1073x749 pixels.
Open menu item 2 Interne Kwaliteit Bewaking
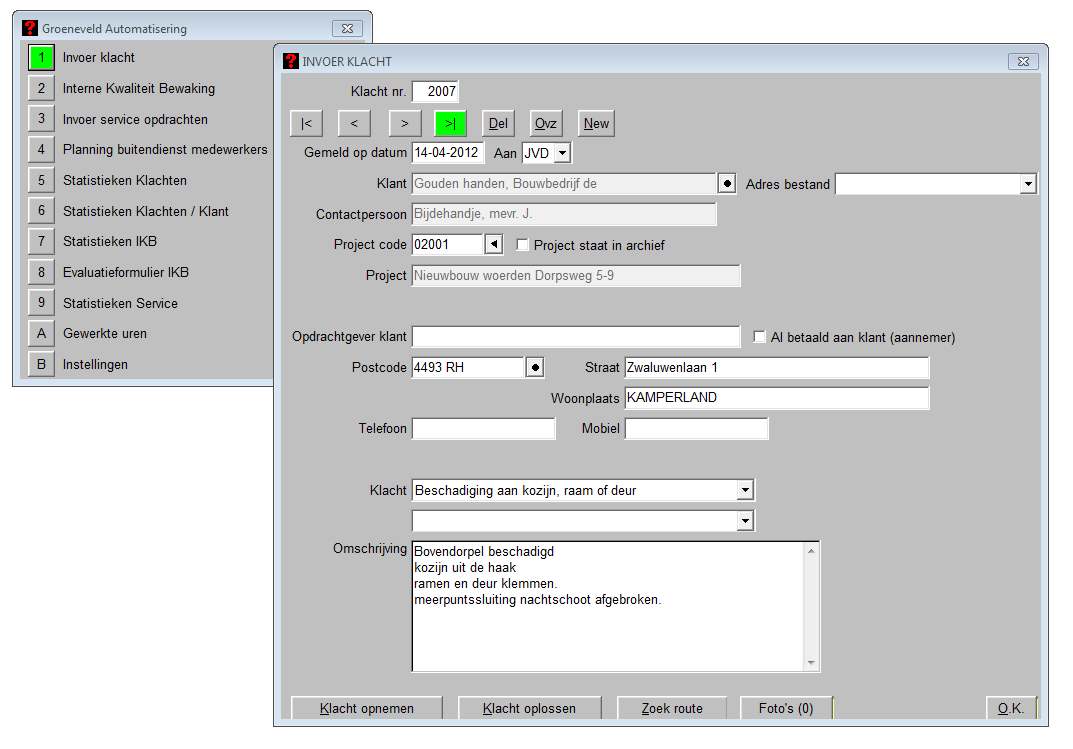(41, 89)
